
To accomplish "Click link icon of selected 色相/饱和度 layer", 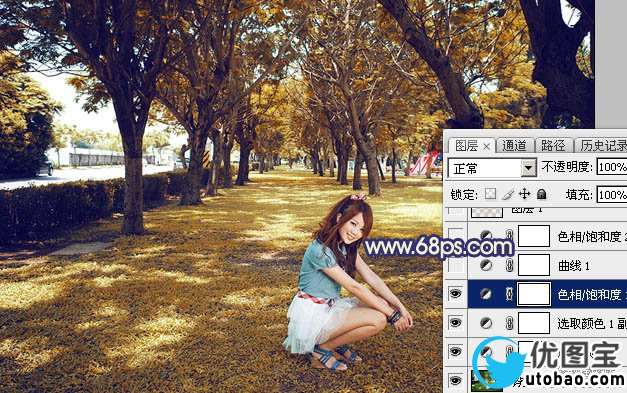I will (x=509, y=294).
